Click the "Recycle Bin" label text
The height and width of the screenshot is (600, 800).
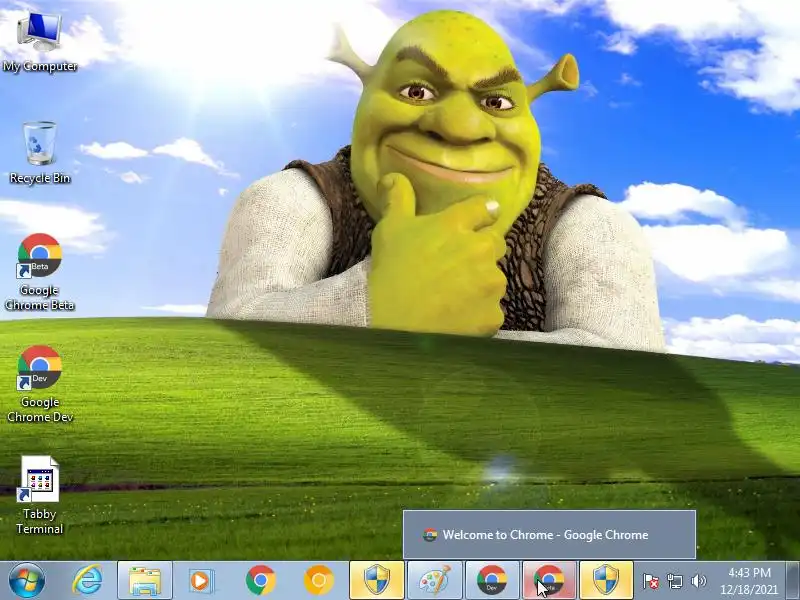coord(40,178)
